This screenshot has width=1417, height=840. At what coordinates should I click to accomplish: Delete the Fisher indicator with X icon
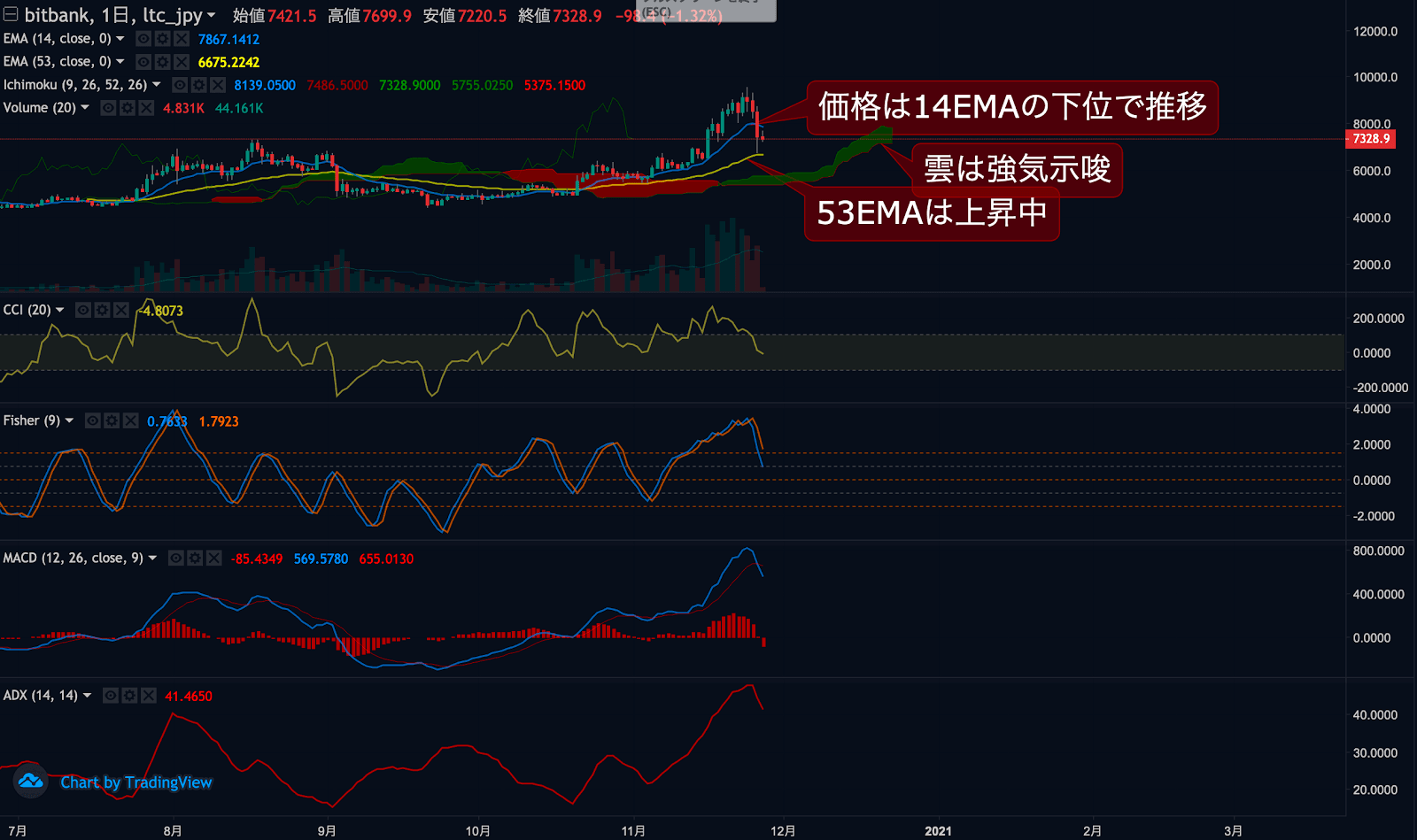click(130, 420)
